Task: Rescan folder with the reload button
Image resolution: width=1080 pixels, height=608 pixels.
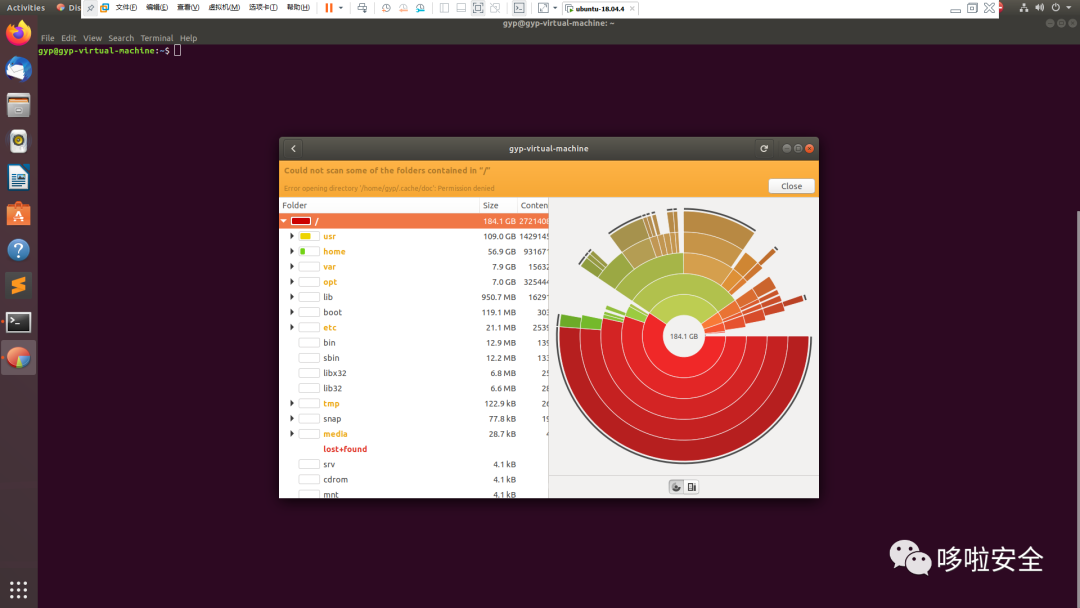Action: point(764,149)
